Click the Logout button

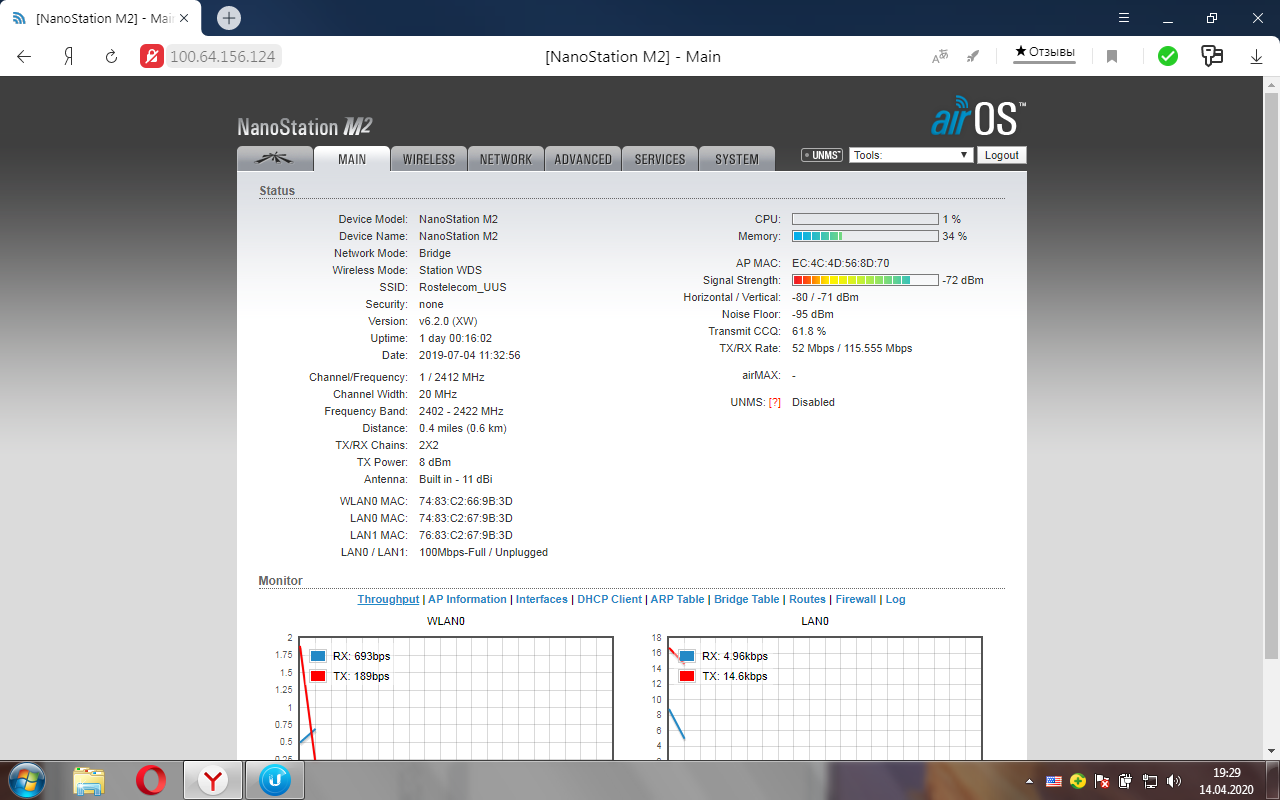pos(1001,155)
